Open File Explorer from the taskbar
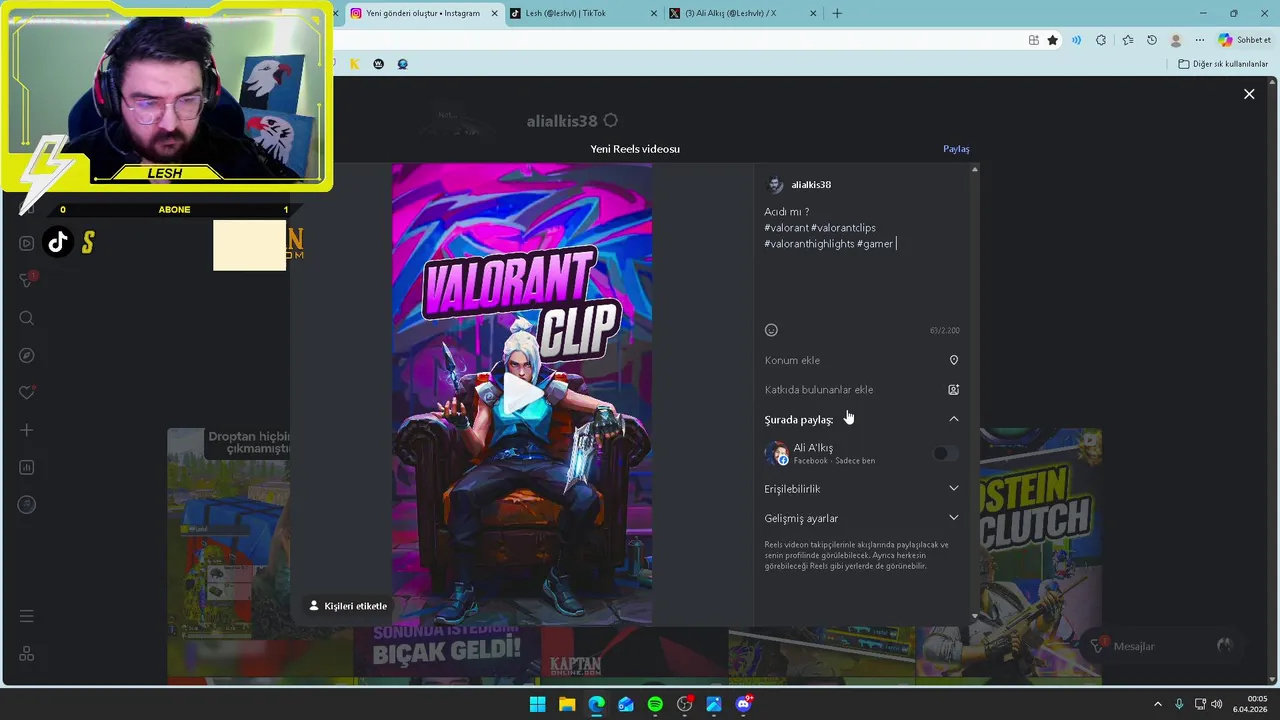Screen dimensions: 1280x720 click(x=567, y=704)
